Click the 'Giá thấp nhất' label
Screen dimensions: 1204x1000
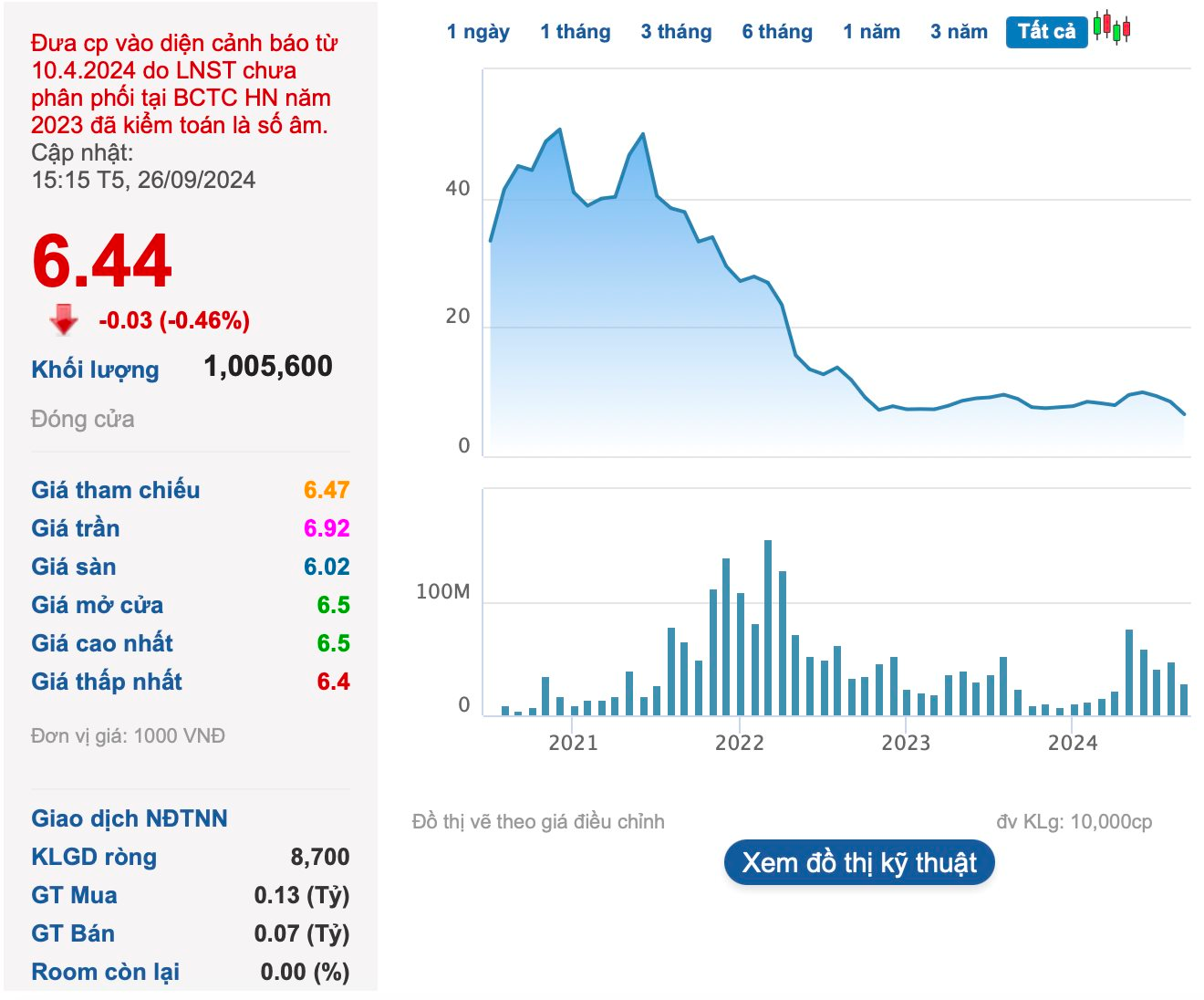107,682
